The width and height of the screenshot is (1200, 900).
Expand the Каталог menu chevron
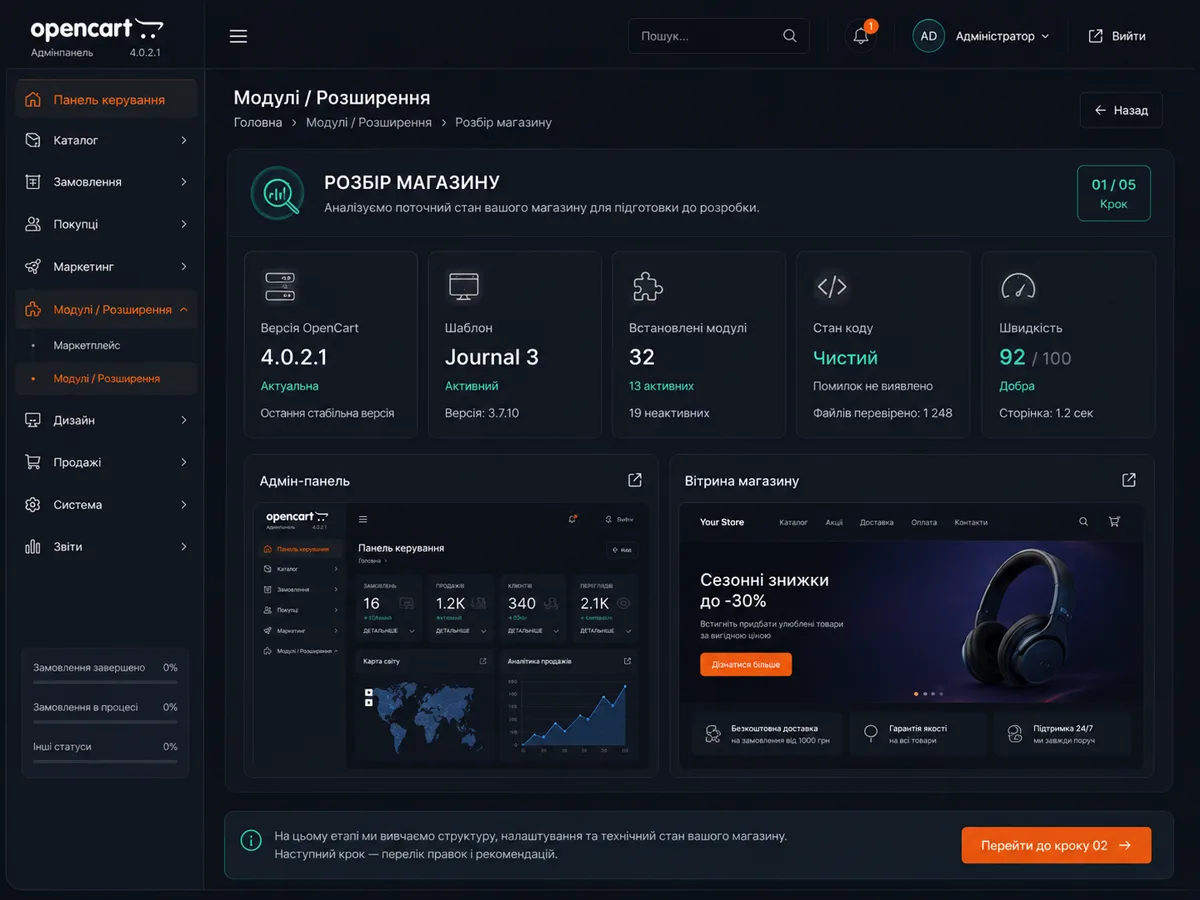tap(184, 140)
